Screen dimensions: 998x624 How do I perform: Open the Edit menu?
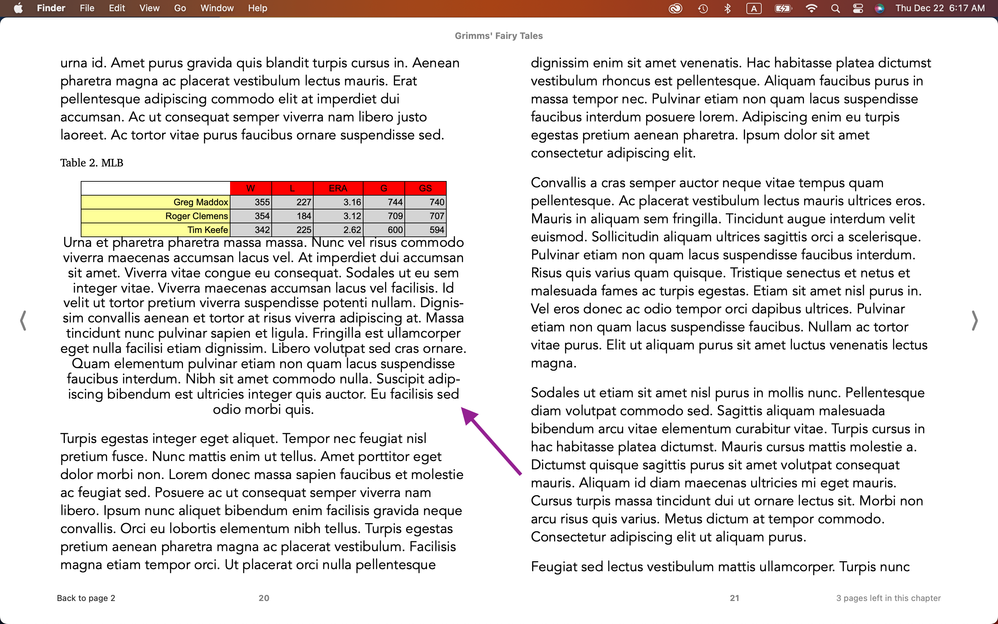point(116,8)
